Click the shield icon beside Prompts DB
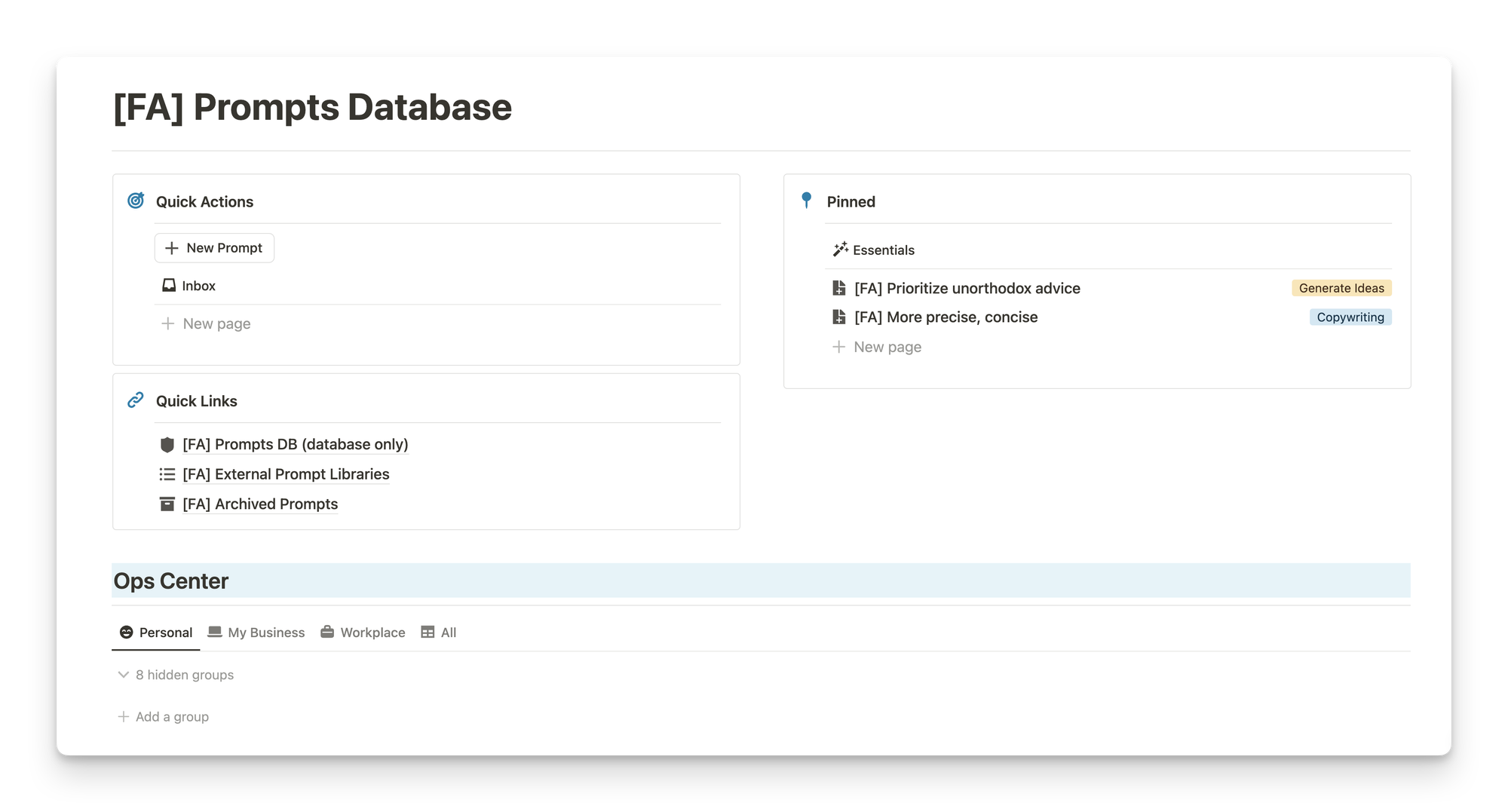 [167, 445]
